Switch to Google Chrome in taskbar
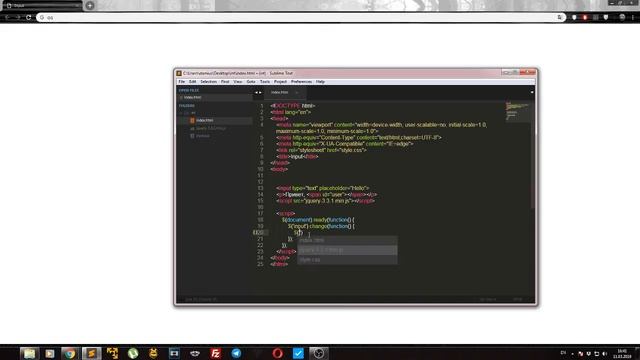640x360 pixels. tap(70, 353)
